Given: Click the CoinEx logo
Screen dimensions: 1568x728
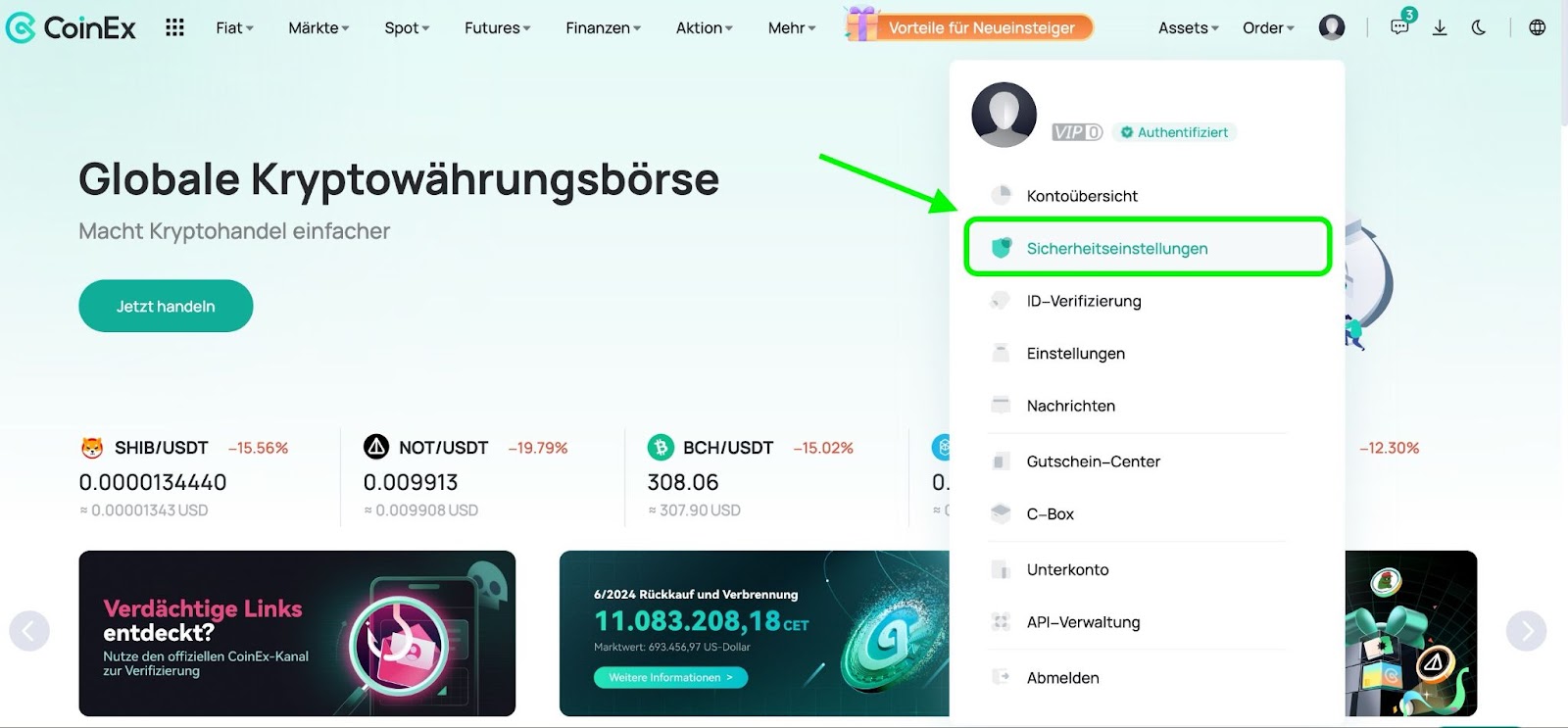Looking at the screenshot, I should coord(71,27).
